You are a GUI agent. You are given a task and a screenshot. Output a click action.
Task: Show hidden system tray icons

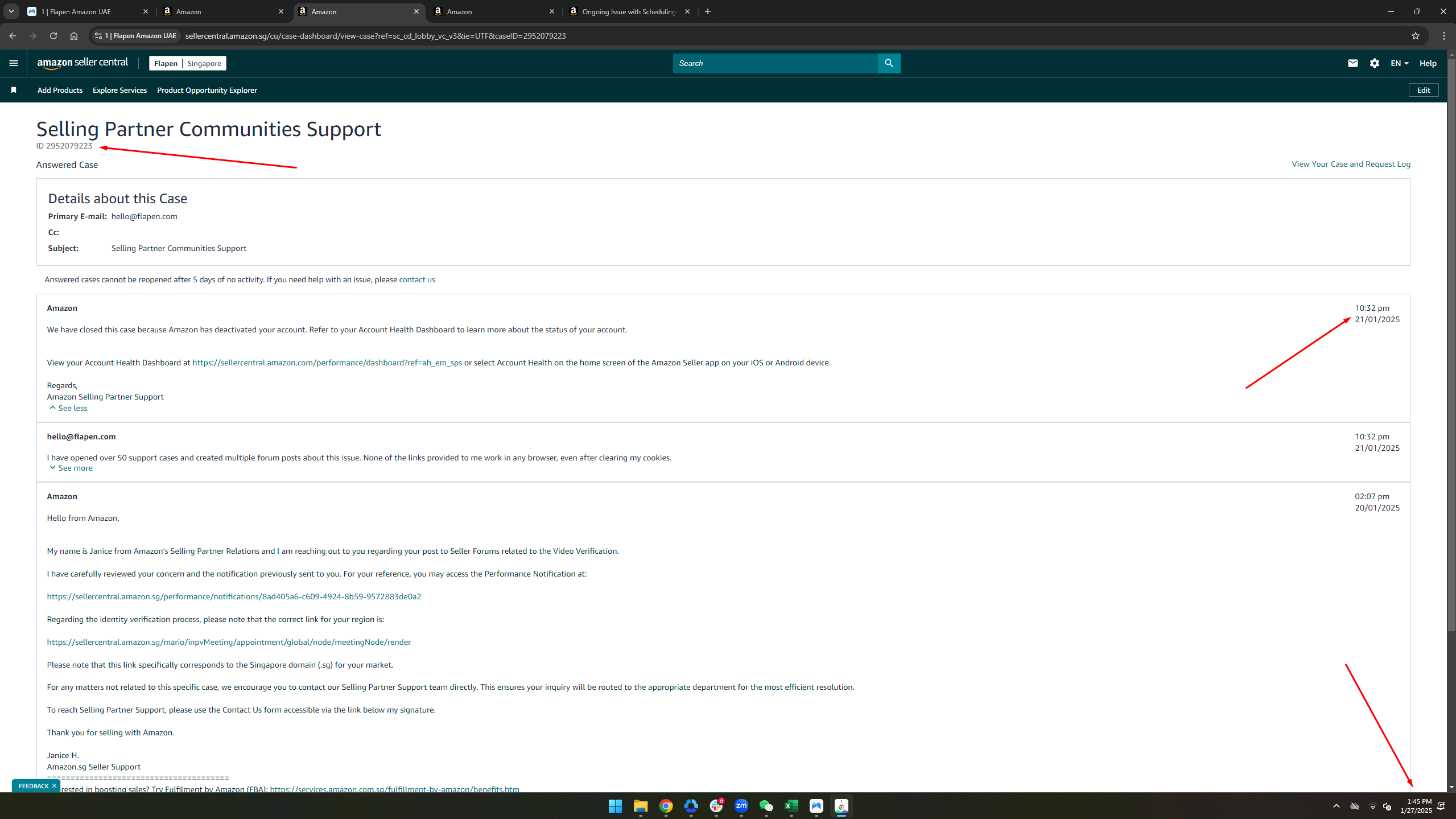(x=1337, y=806)
